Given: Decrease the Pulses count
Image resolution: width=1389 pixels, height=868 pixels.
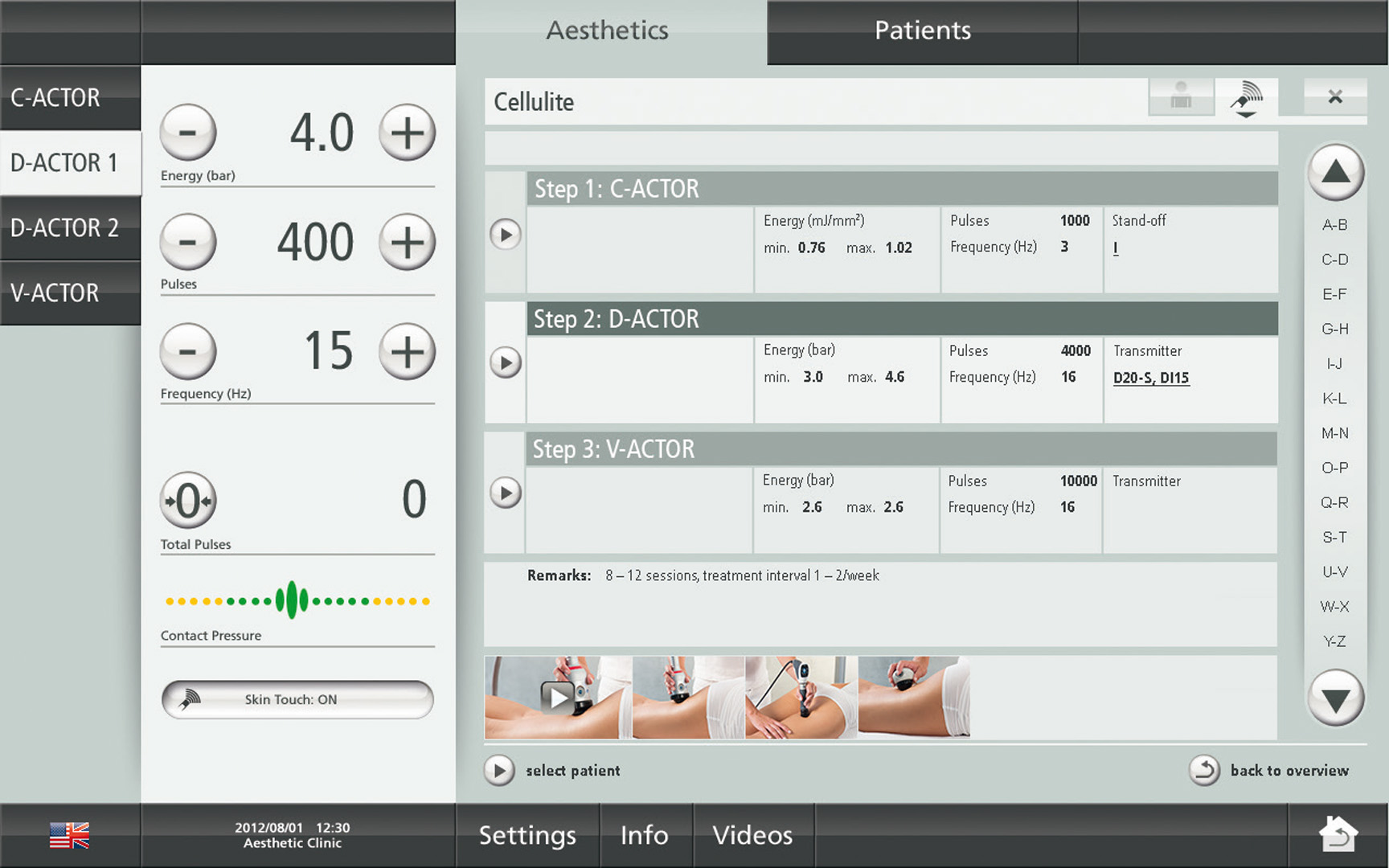Looking at the screenshot, I should 188,241.
